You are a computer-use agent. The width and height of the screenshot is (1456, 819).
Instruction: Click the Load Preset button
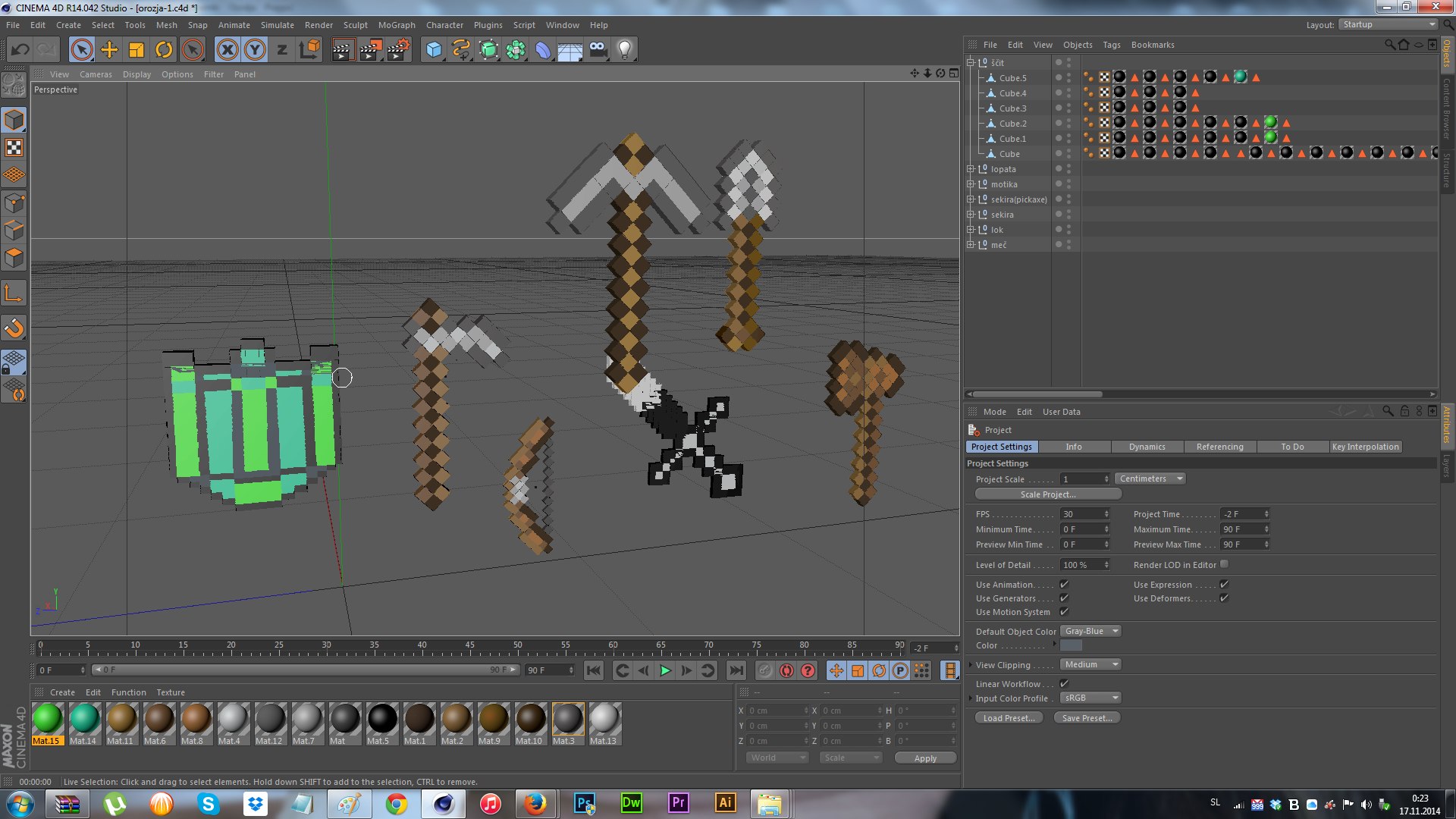coord(1009,718)
